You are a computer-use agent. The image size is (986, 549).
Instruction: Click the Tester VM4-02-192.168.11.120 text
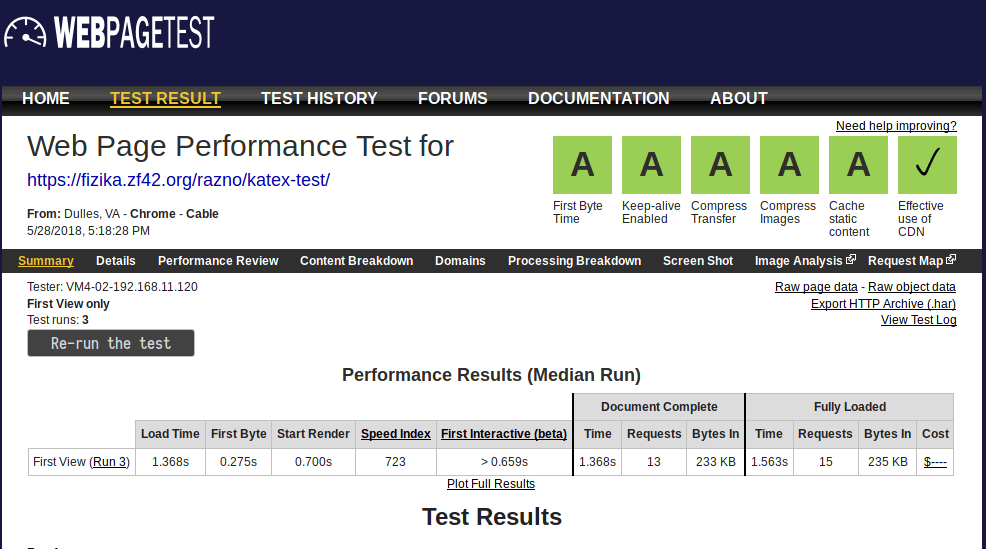[113, 287]
